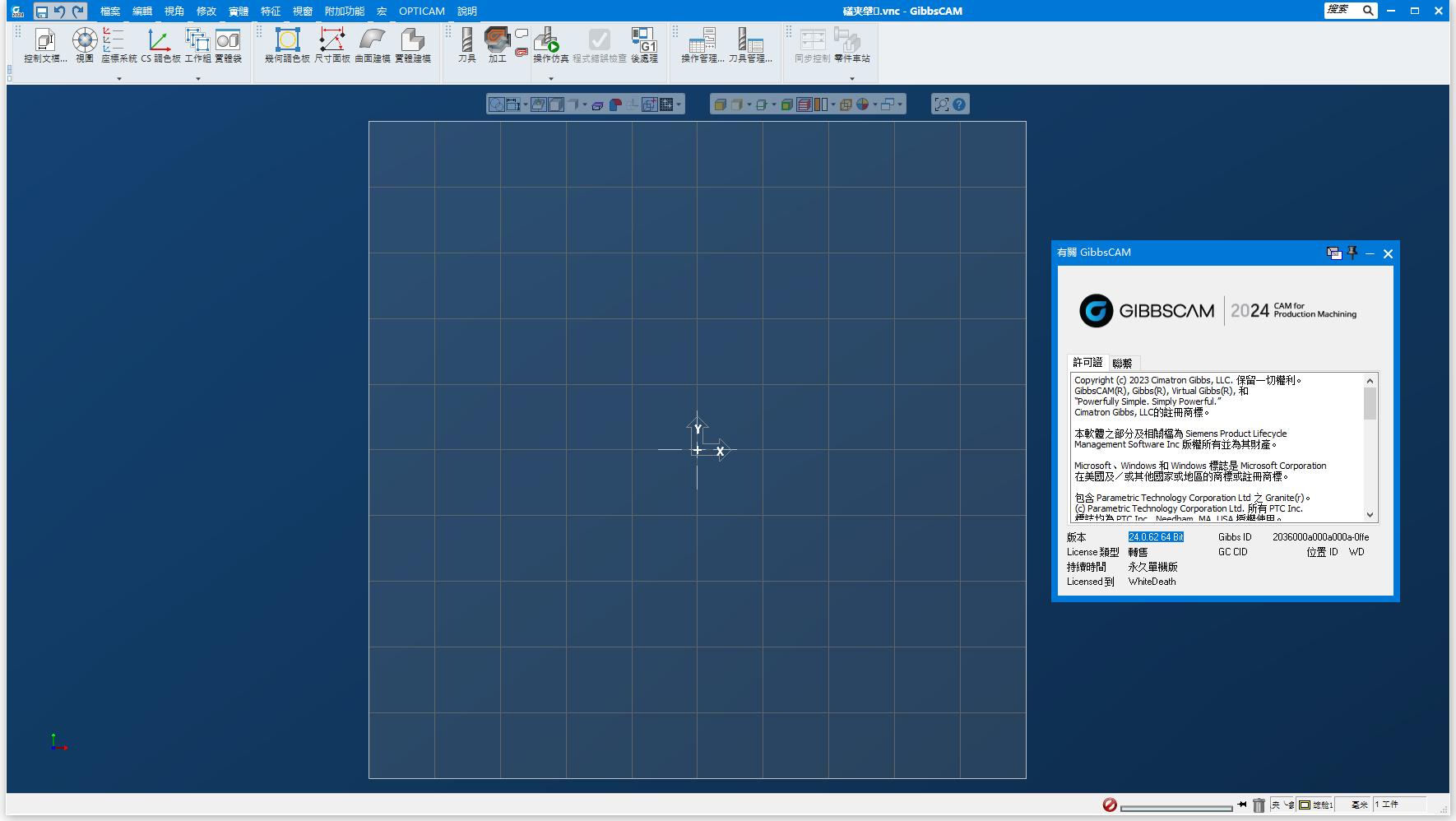Screen dimensions: 1456x821
Task: Click the red stop icon in status bar
Action: (1110, 805)
